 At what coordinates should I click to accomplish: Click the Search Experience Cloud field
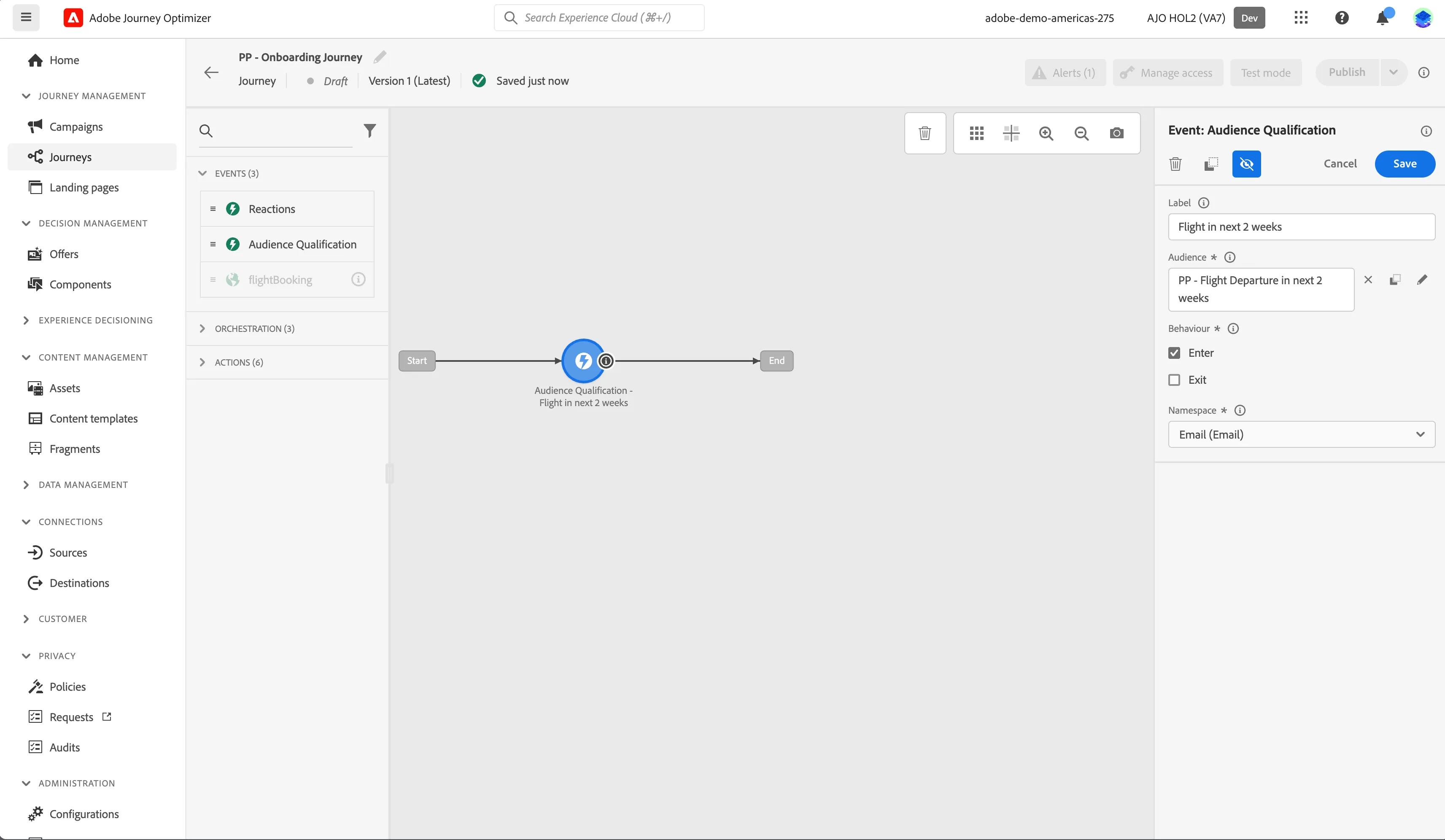(599, 18)
